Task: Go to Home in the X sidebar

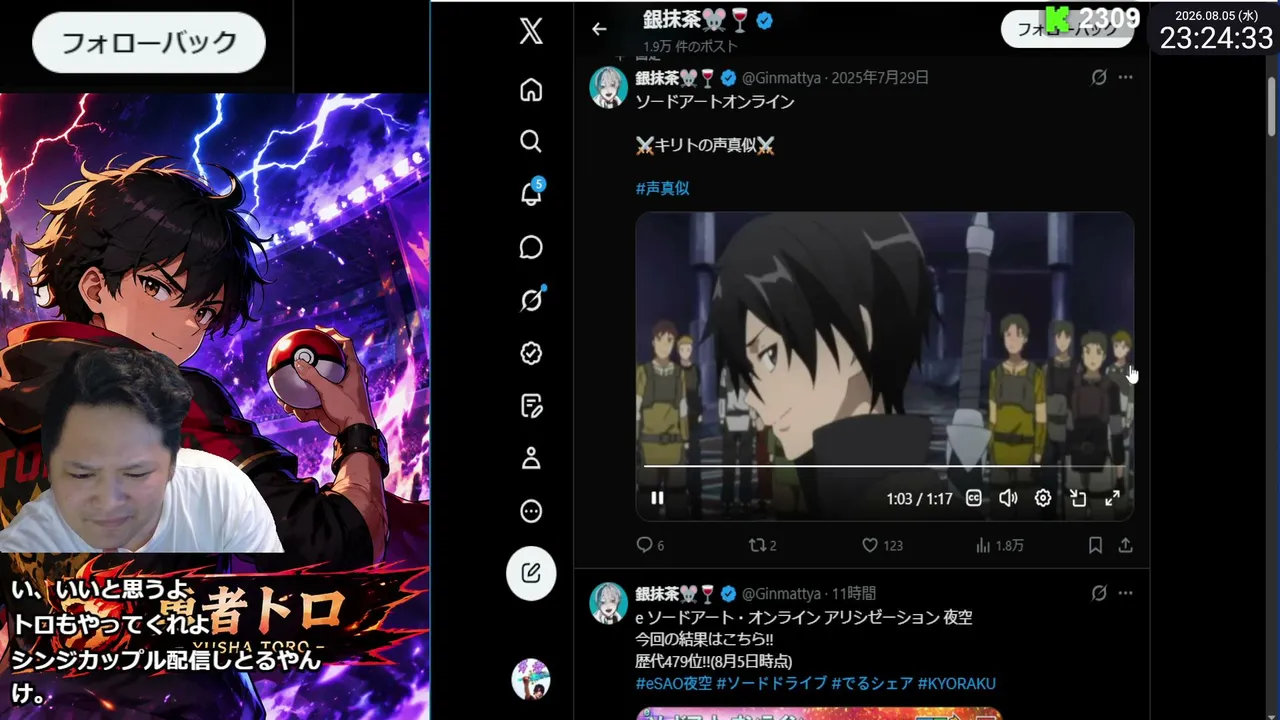Action: 531,90
